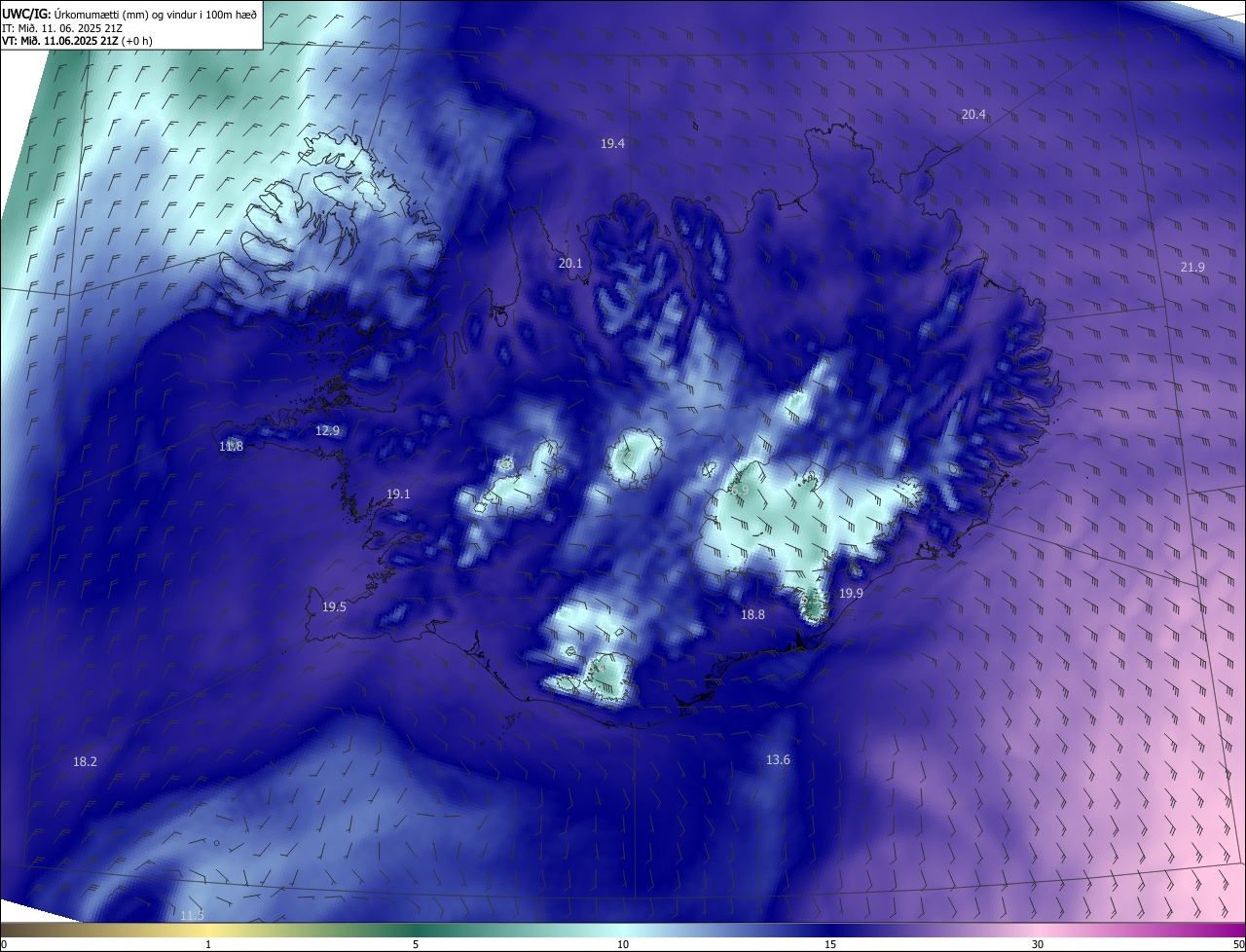This screenshot has height=952, width=1246.
Task: Click the 12.9 value label
Action: (328, 430)
